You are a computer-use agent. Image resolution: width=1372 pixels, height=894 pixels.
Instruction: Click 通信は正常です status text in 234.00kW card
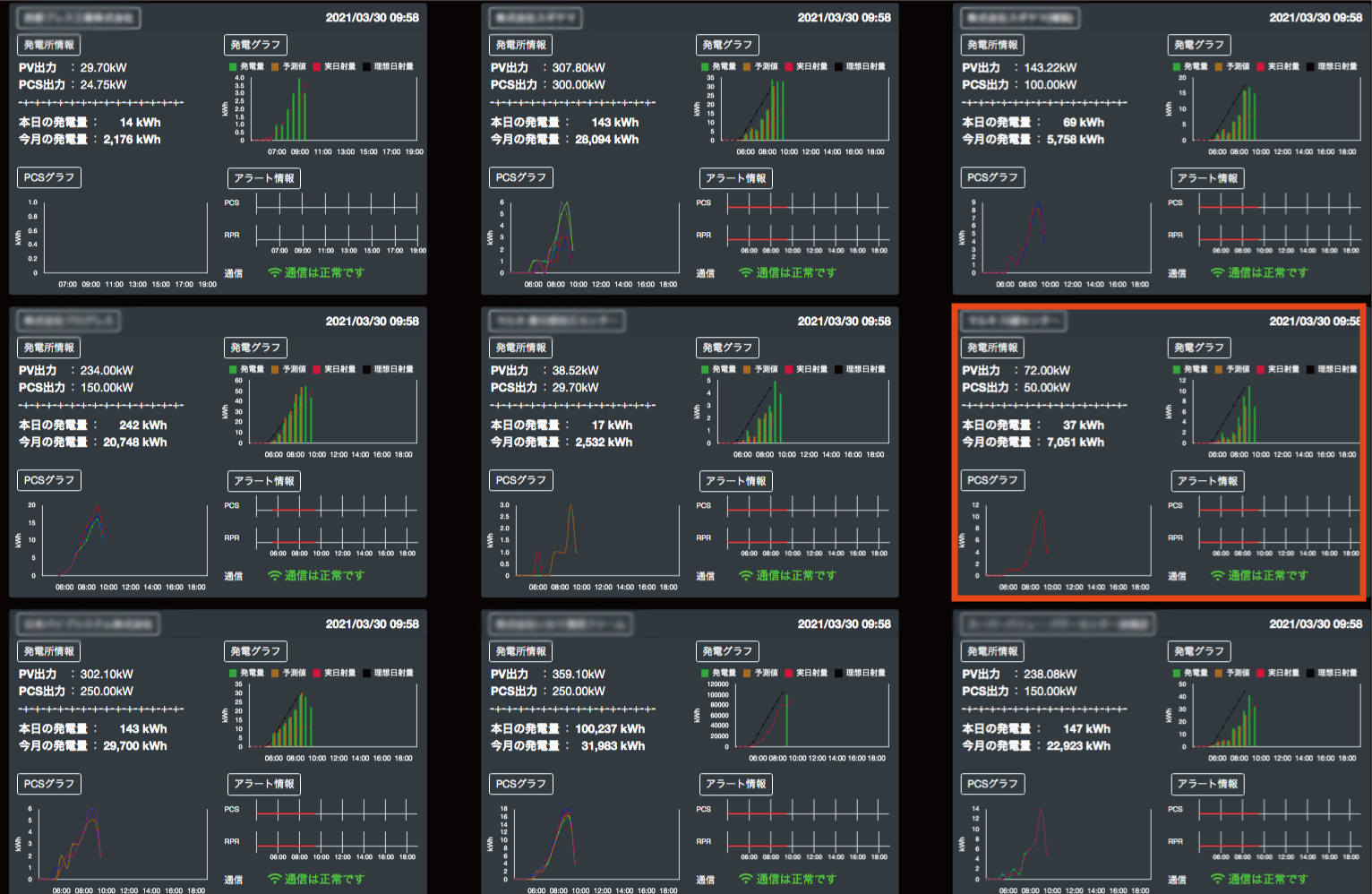324,576
